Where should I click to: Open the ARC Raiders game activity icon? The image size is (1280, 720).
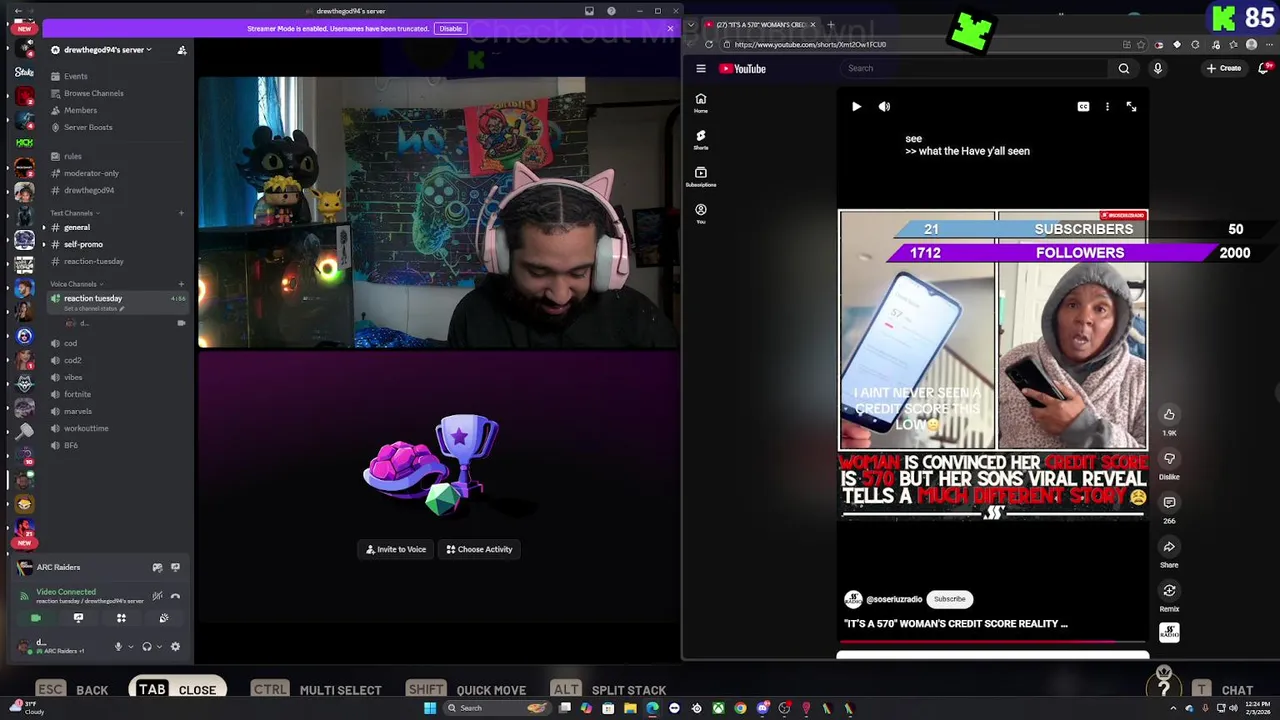pos(157,567)
